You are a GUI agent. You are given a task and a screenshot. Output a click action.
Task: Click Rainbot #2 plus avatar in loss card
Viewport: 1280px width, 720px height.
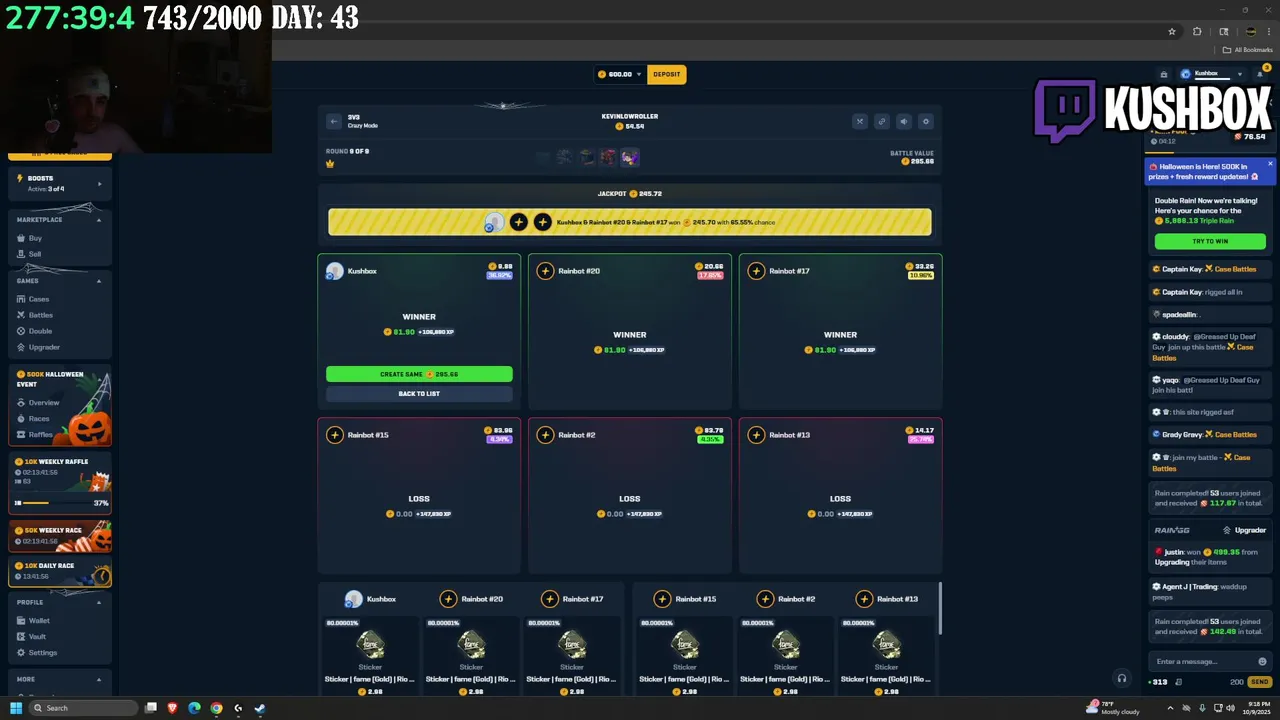point(545,435)
